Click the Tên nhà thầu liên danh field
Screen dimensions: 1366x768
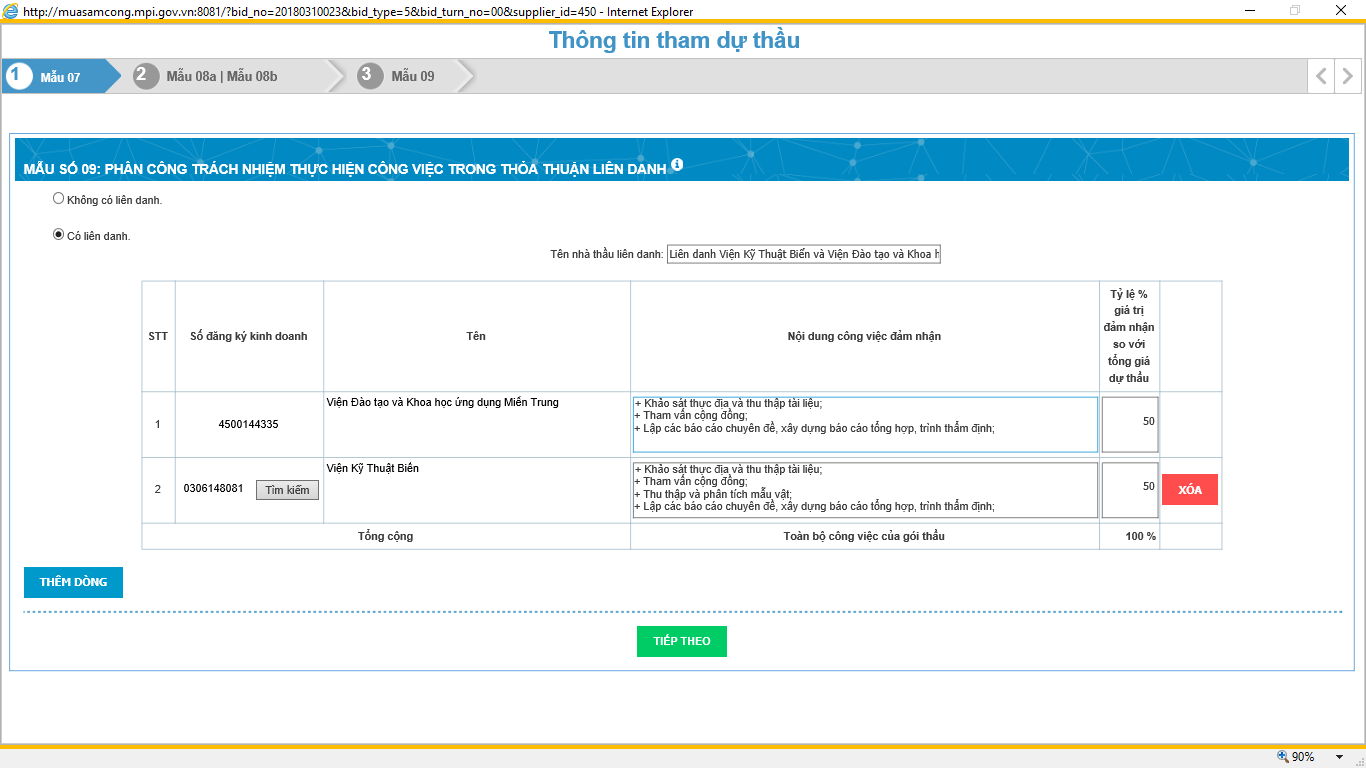[803, 255]
